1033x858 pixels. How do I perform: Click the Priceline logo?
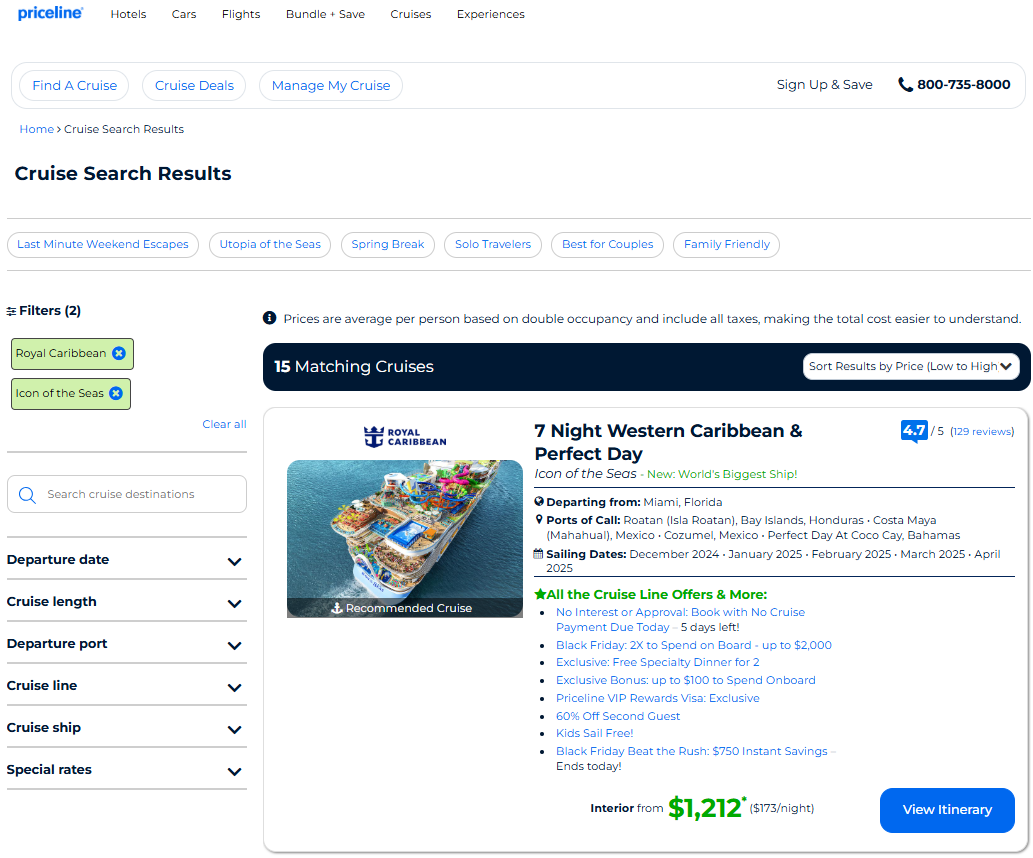point(50,13)
